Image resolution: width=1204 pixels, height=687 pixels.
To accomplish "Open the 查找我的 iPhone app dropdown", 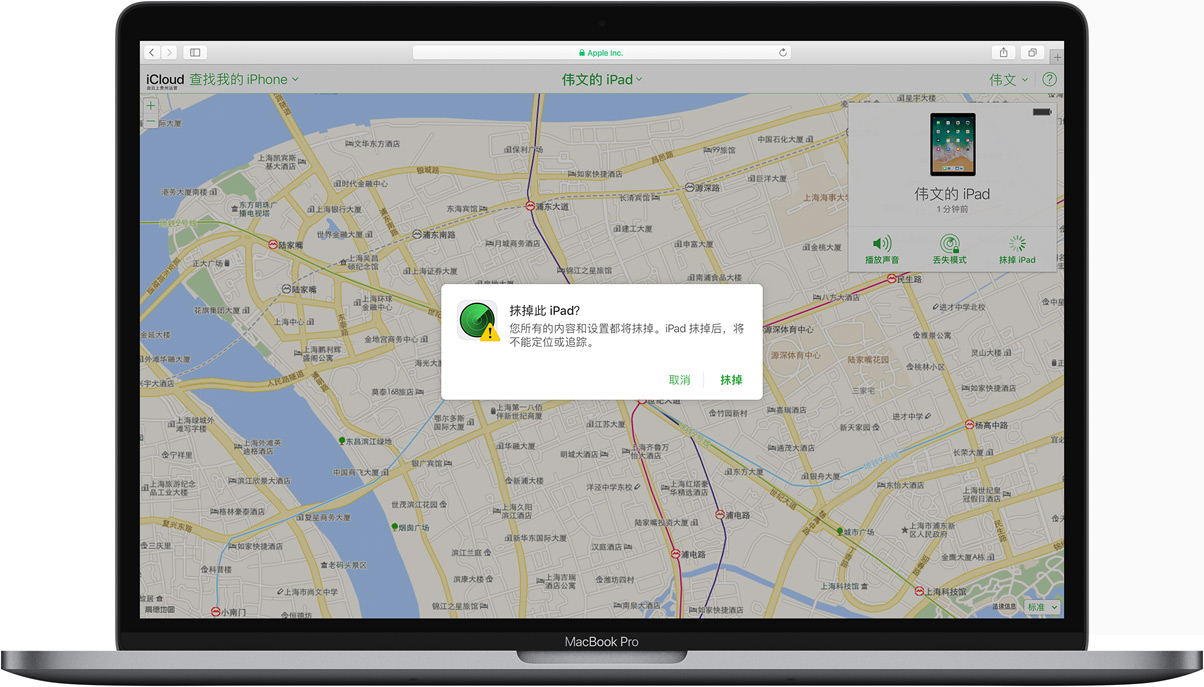I will click(244, 79).
